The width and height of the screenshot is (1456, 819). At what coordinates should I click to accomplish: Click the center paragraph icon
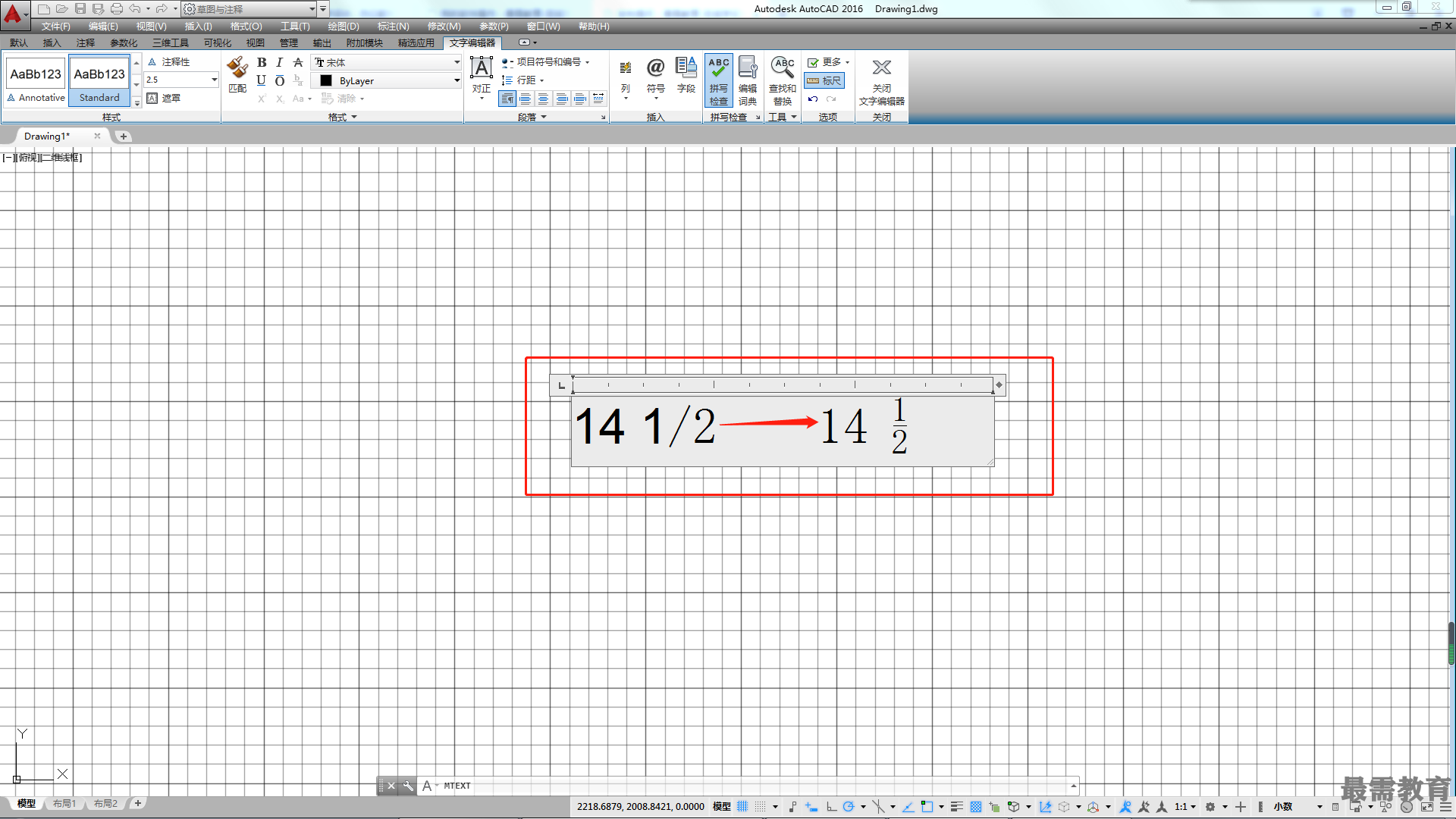point(544,99)
